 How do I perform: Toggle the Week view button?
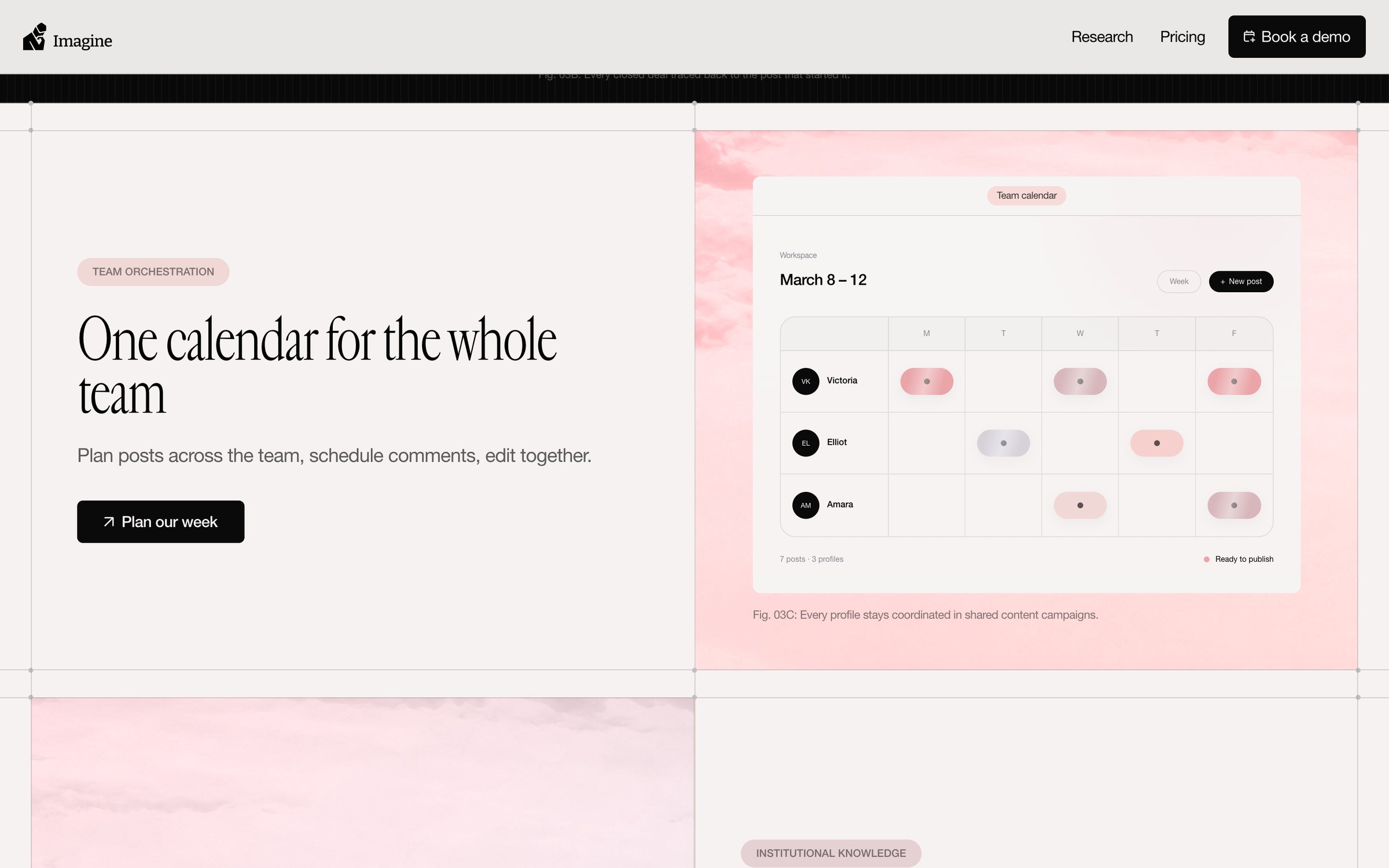point(1178,281)
